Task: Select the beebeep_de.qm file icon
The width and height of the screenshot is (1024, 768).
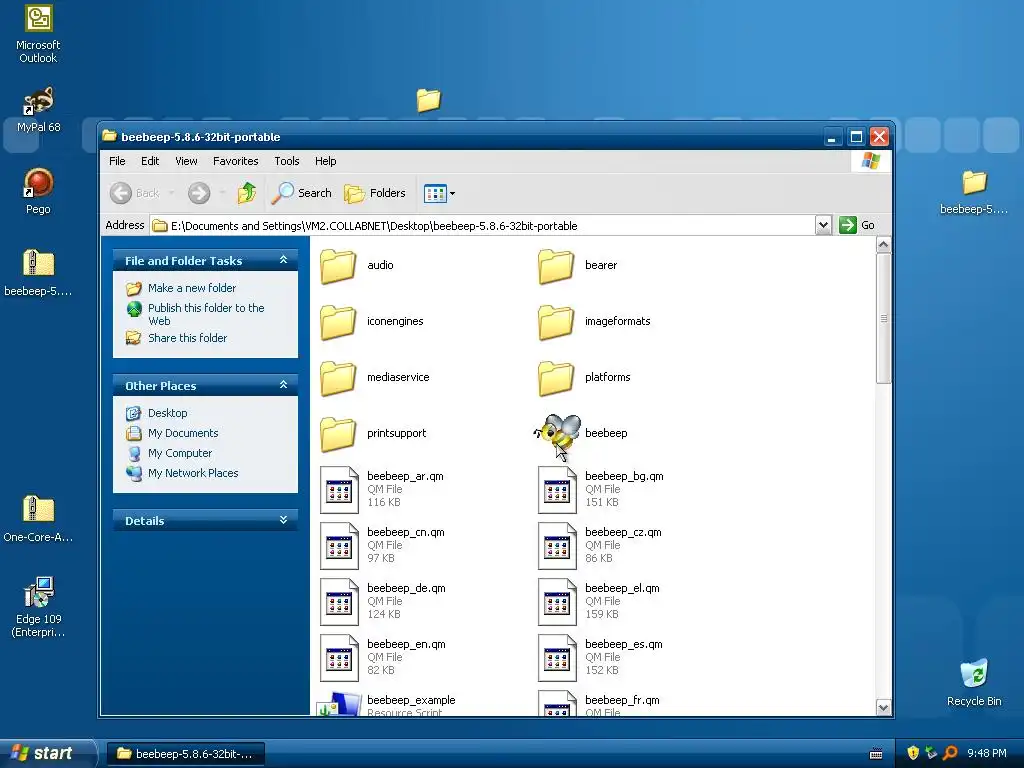Action: point(339,602)
